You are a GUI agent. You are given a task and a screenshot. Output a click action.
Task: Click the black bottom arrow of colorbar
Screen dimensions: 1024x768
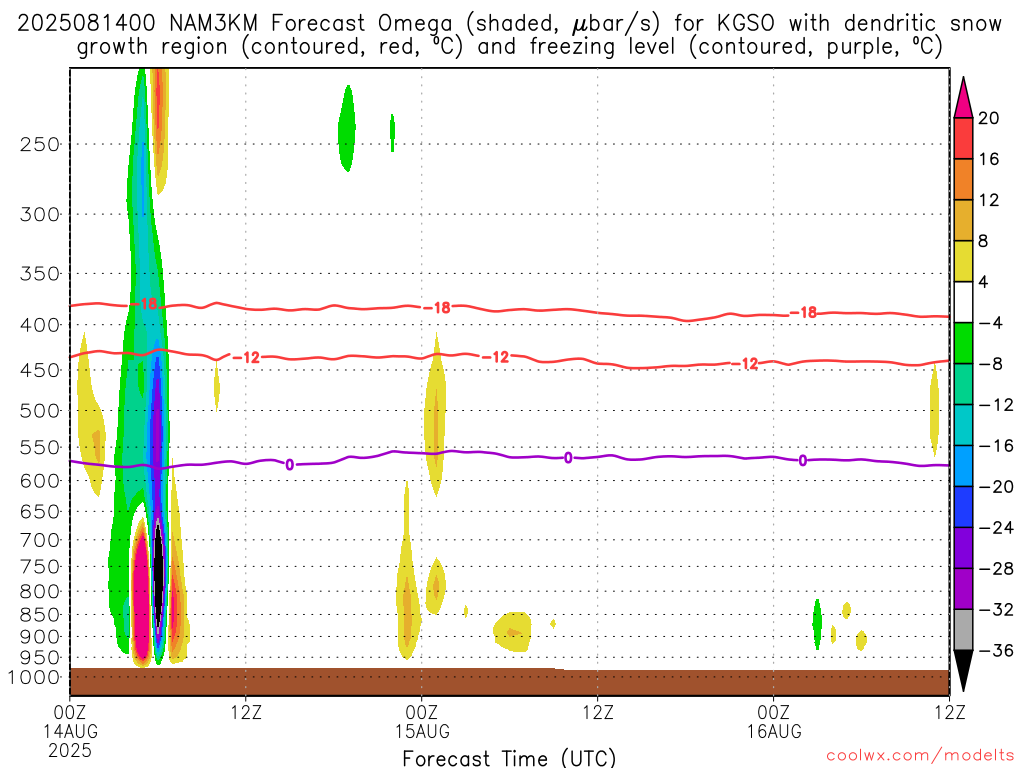coord(963,671)
